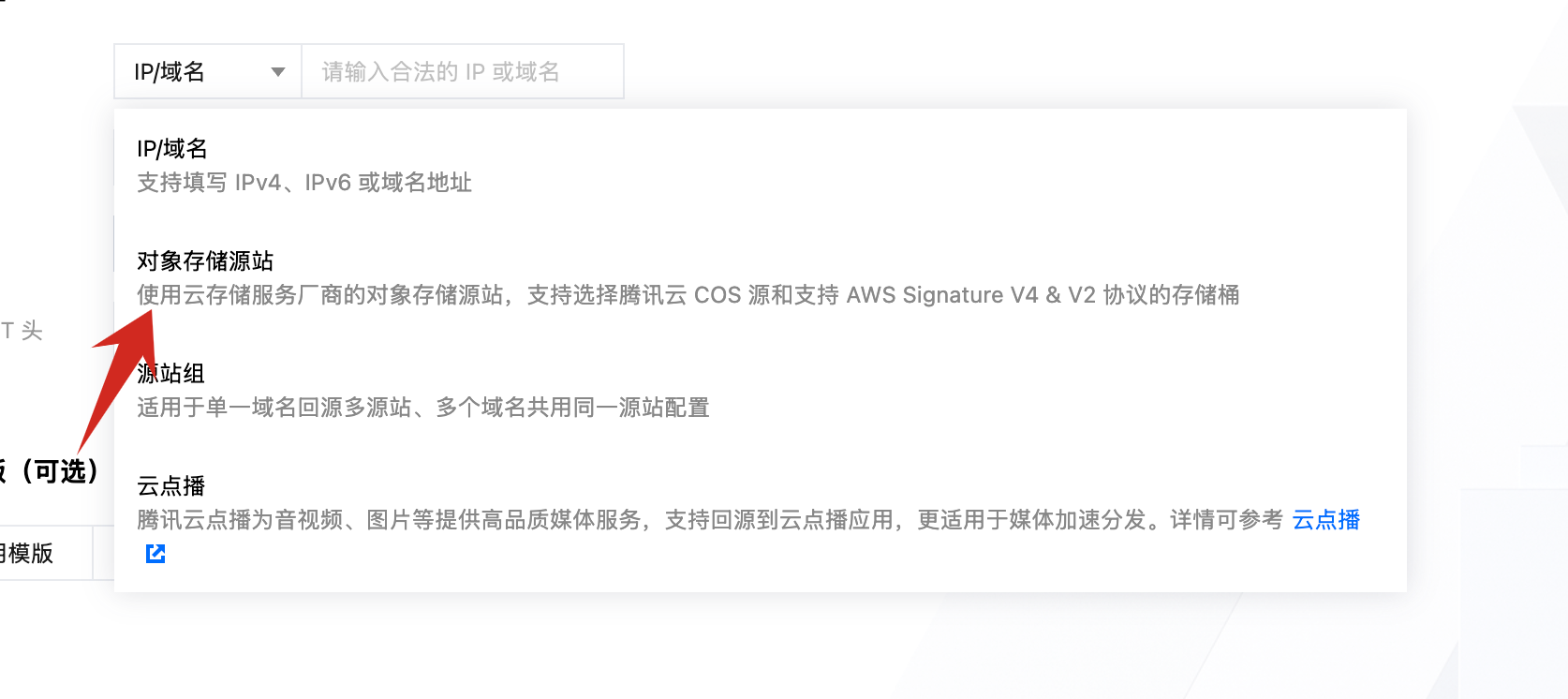Click the caret arrow in IP/域名 selector
The image size is (1568, 699).
(x=277, y=72)
